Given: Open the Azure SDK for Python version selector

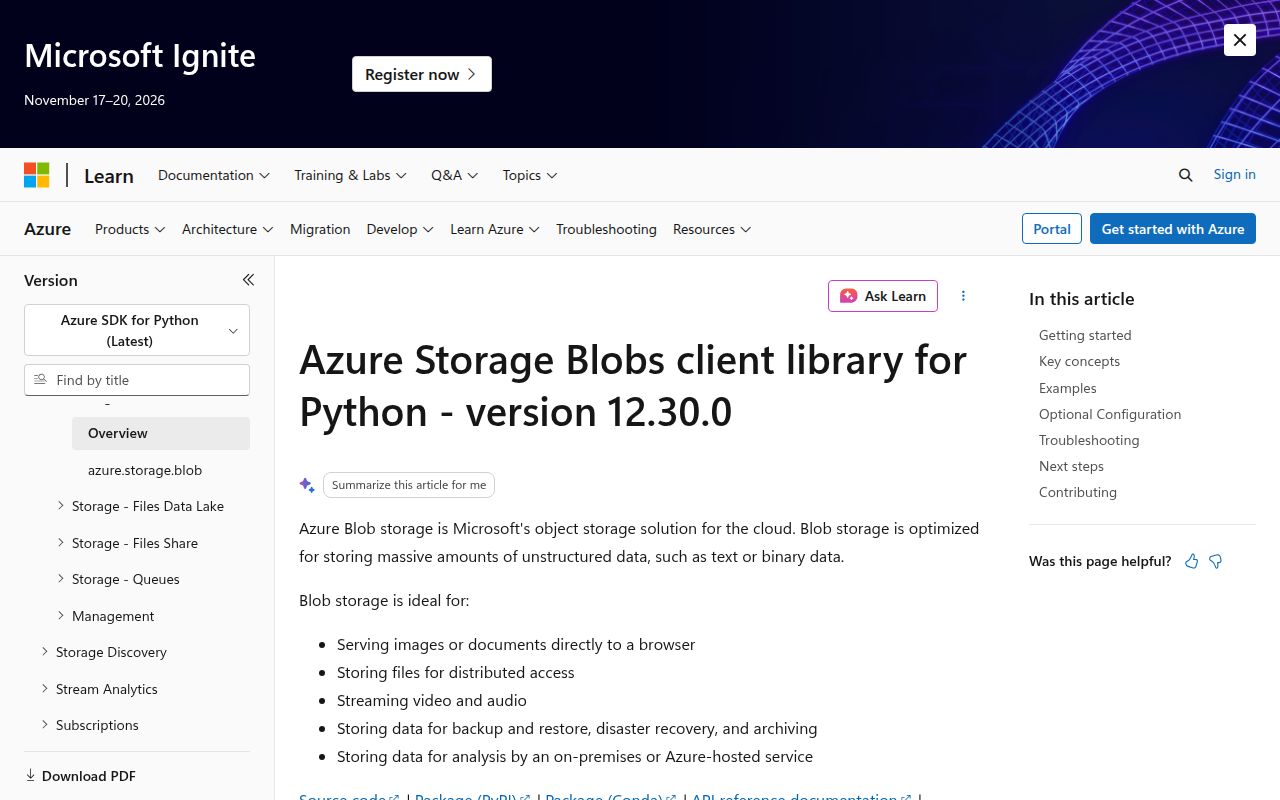Looking at the screenshot, I should (137, 330).
